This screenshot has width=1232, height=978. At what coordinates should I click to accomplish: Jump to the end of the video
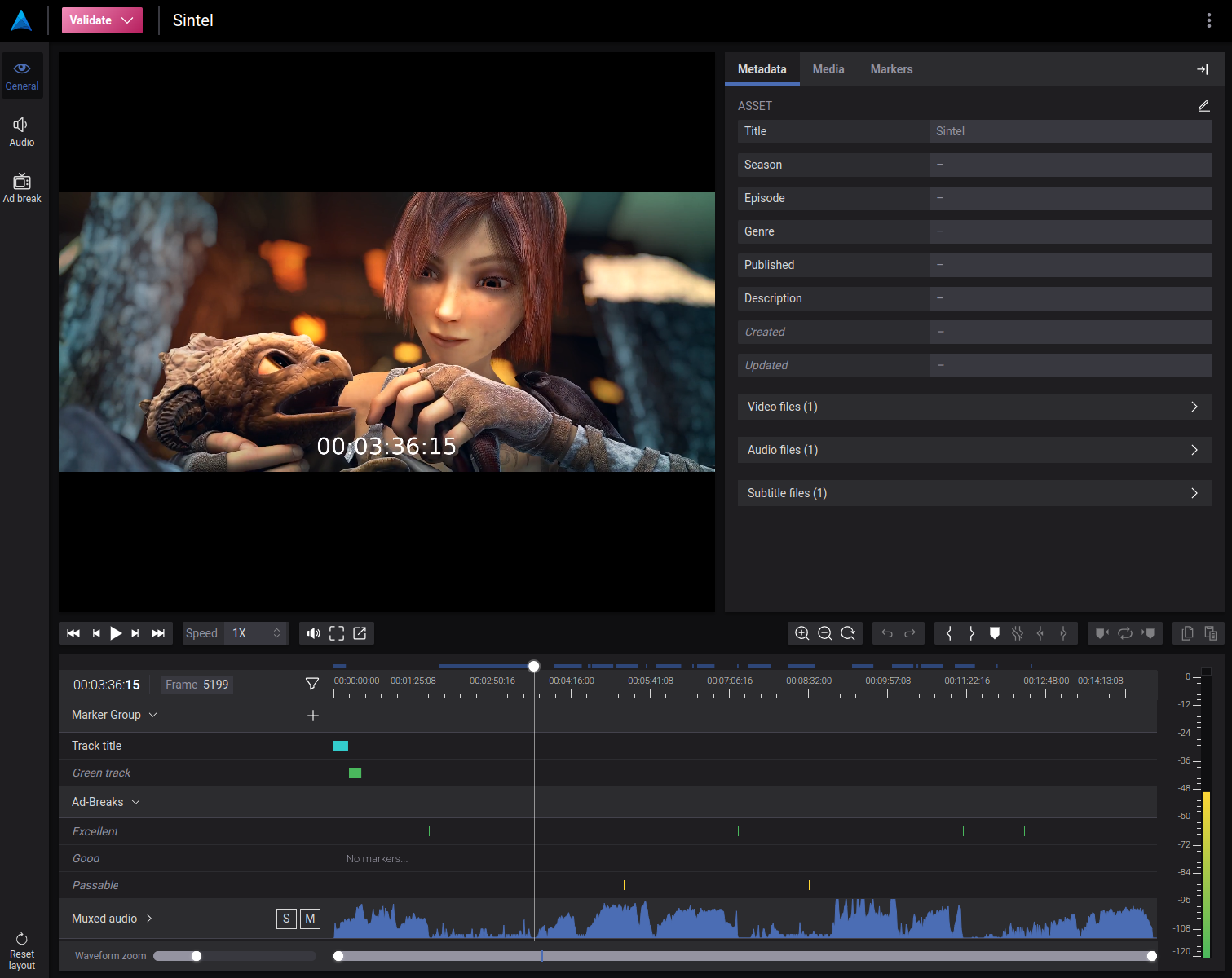pos(158,633)
